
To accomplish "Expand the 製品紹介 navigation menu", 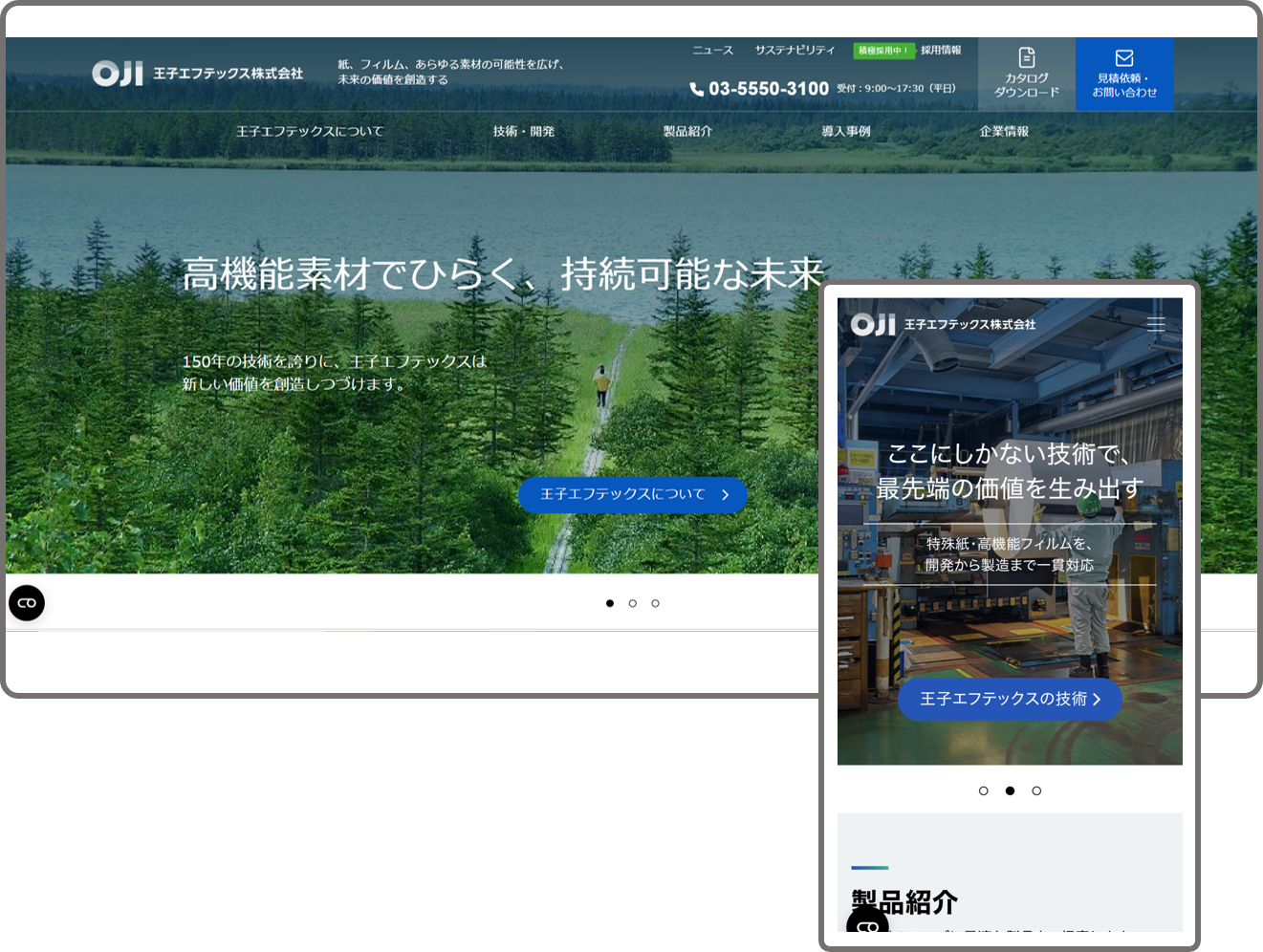I will 687,132.
